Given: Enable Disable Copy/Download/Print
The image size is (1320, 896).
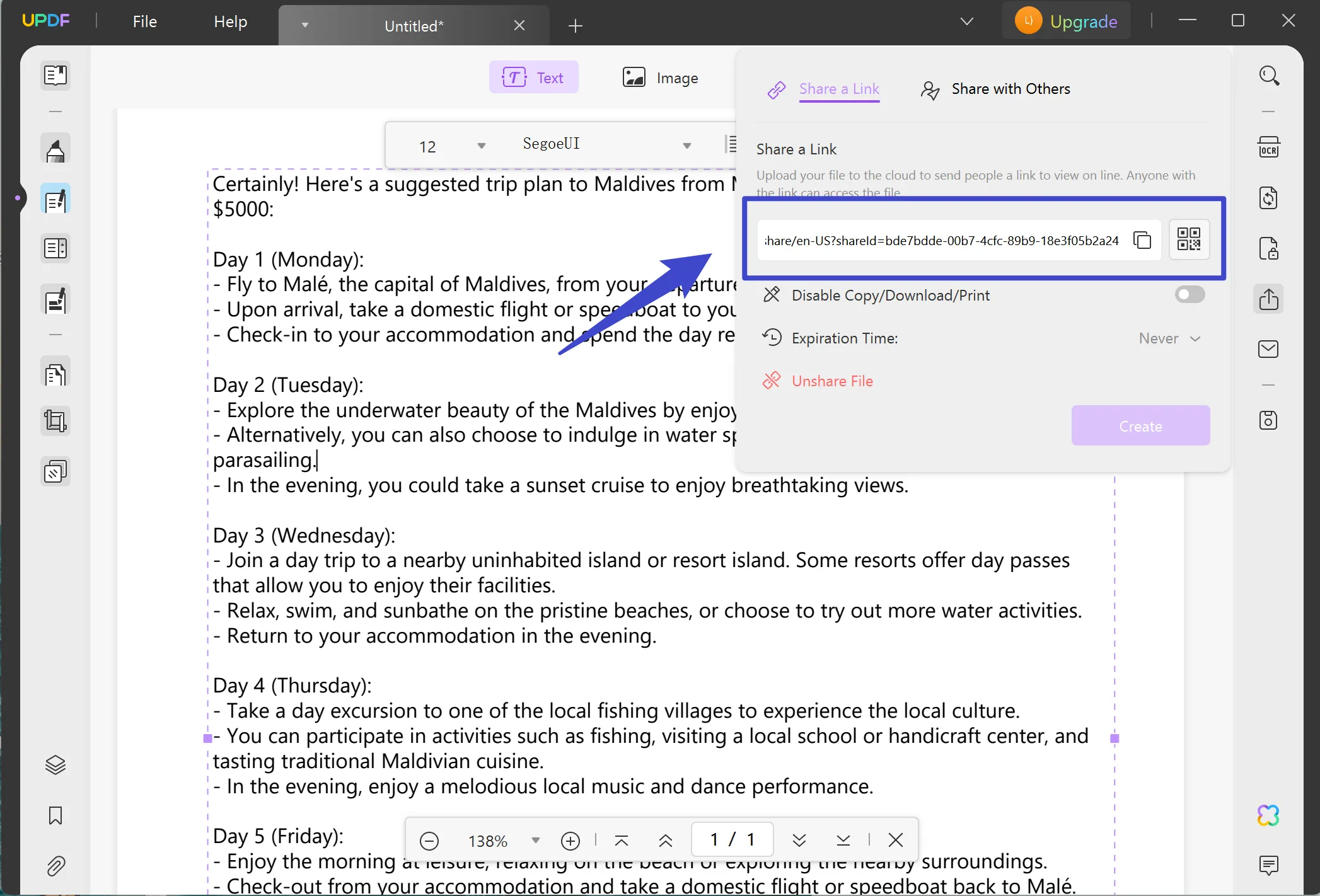Looking at the screenshot, I should pyautogui.click(x=1189, y=294).
